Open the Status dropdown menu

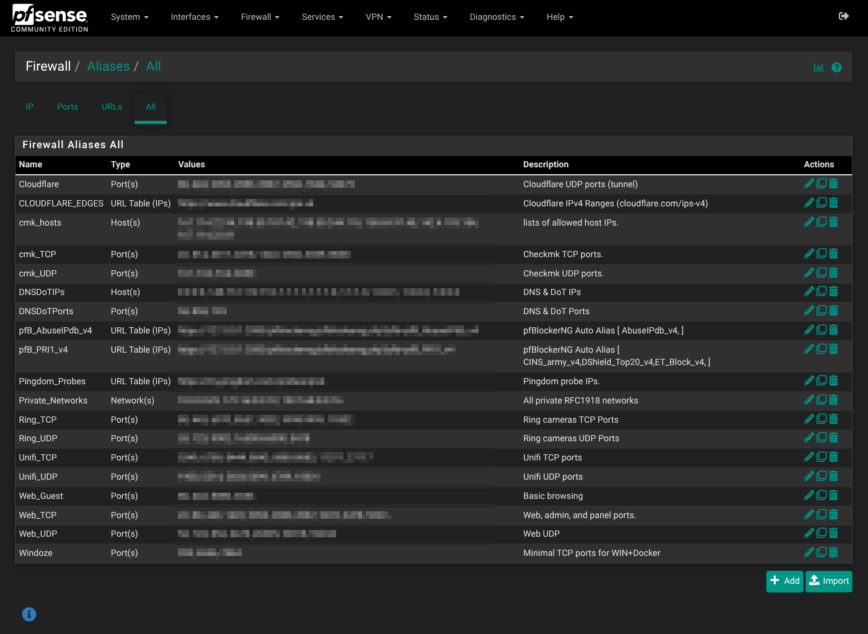click(430, 17)
